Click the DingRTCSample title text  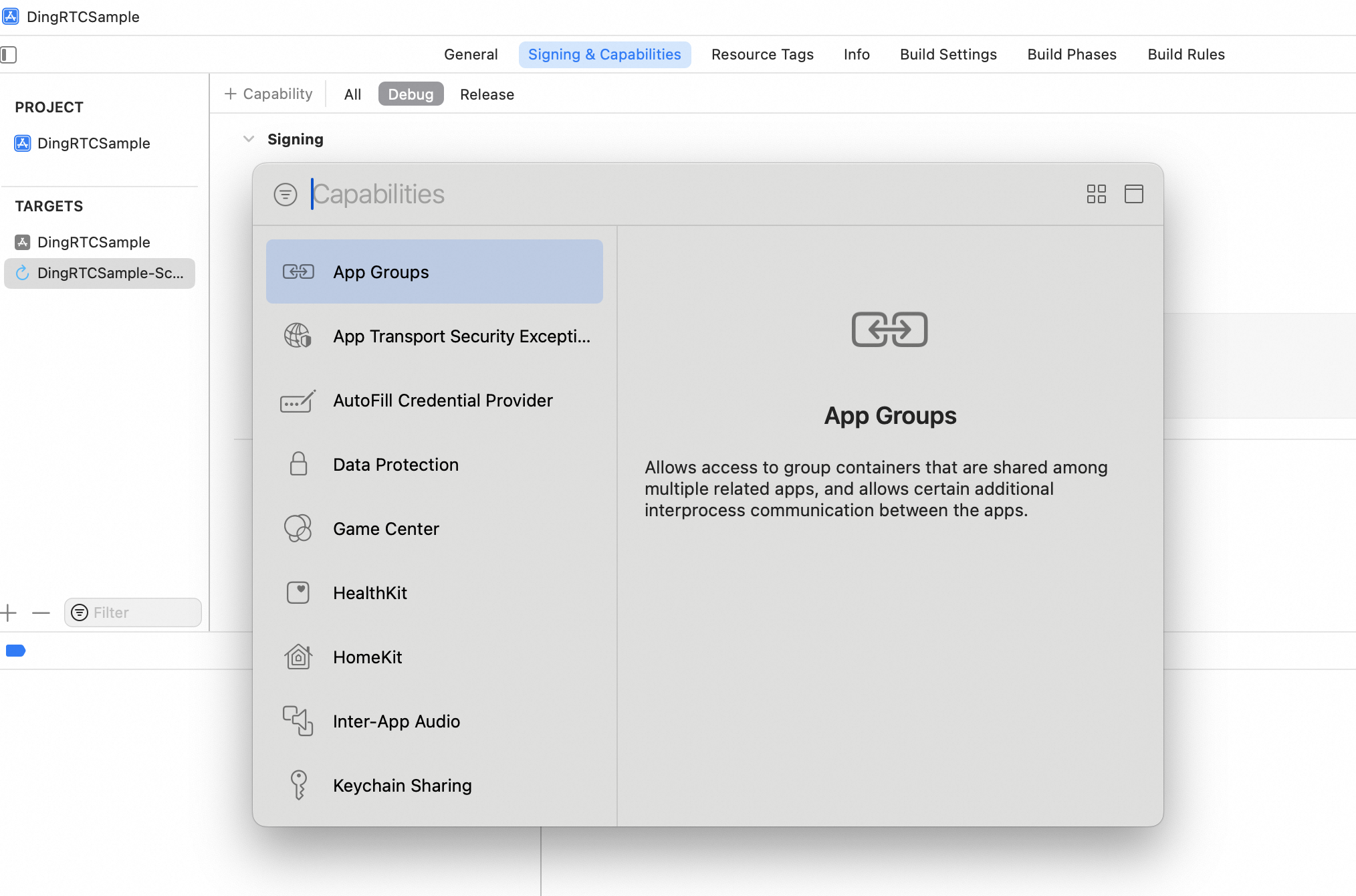tap(83, 17)
